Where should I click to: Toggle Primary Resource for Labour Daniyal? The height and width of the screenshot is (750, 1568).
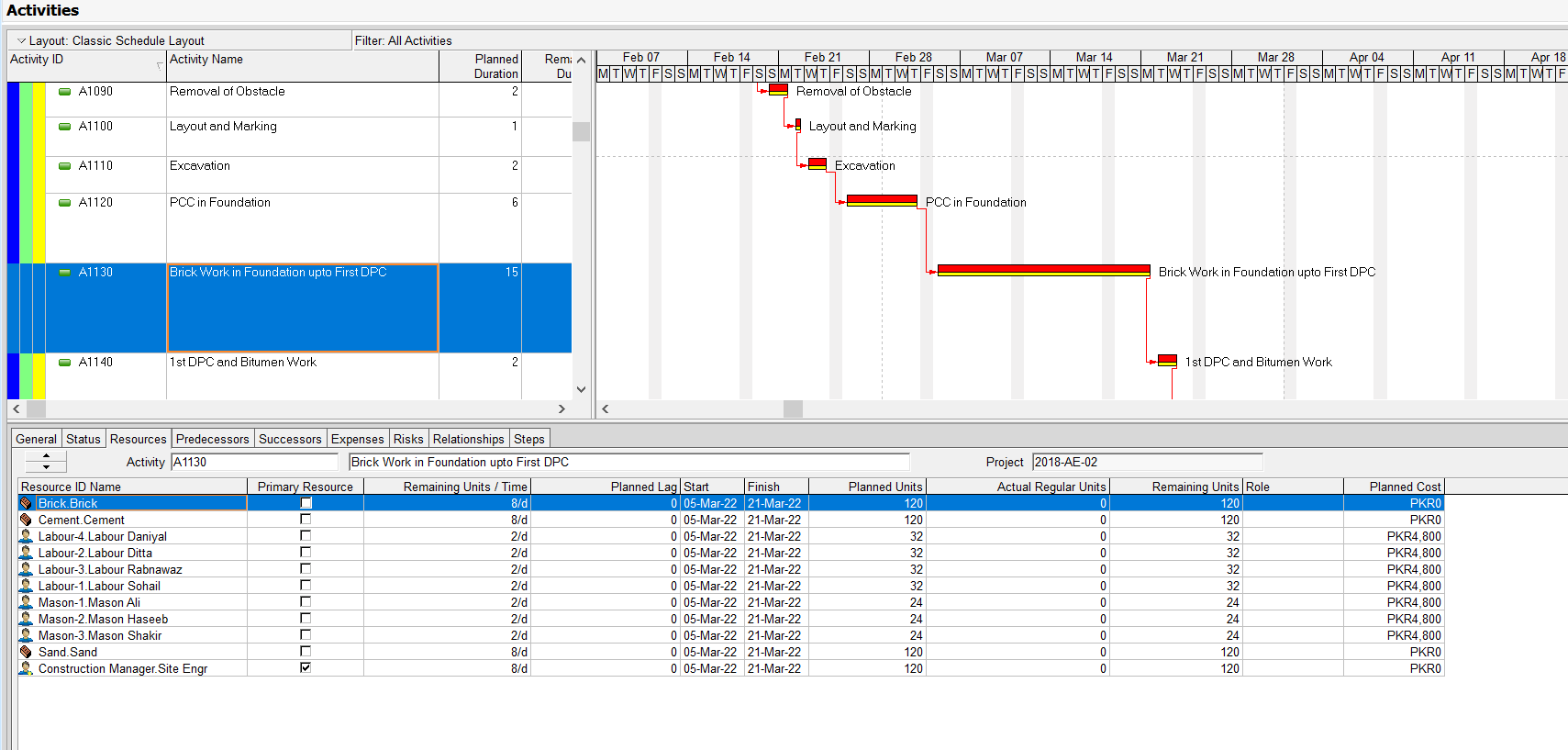click(306, 536)
